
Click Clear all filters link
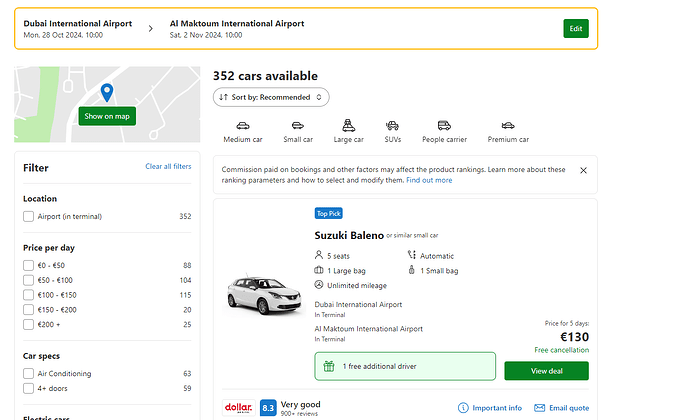coord(168,166)
